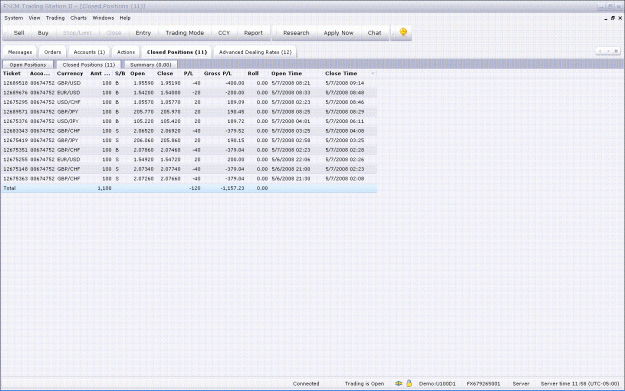Click the connection status icon in status bar
This screenshot has width=625, height=391.
coord(398,383)
